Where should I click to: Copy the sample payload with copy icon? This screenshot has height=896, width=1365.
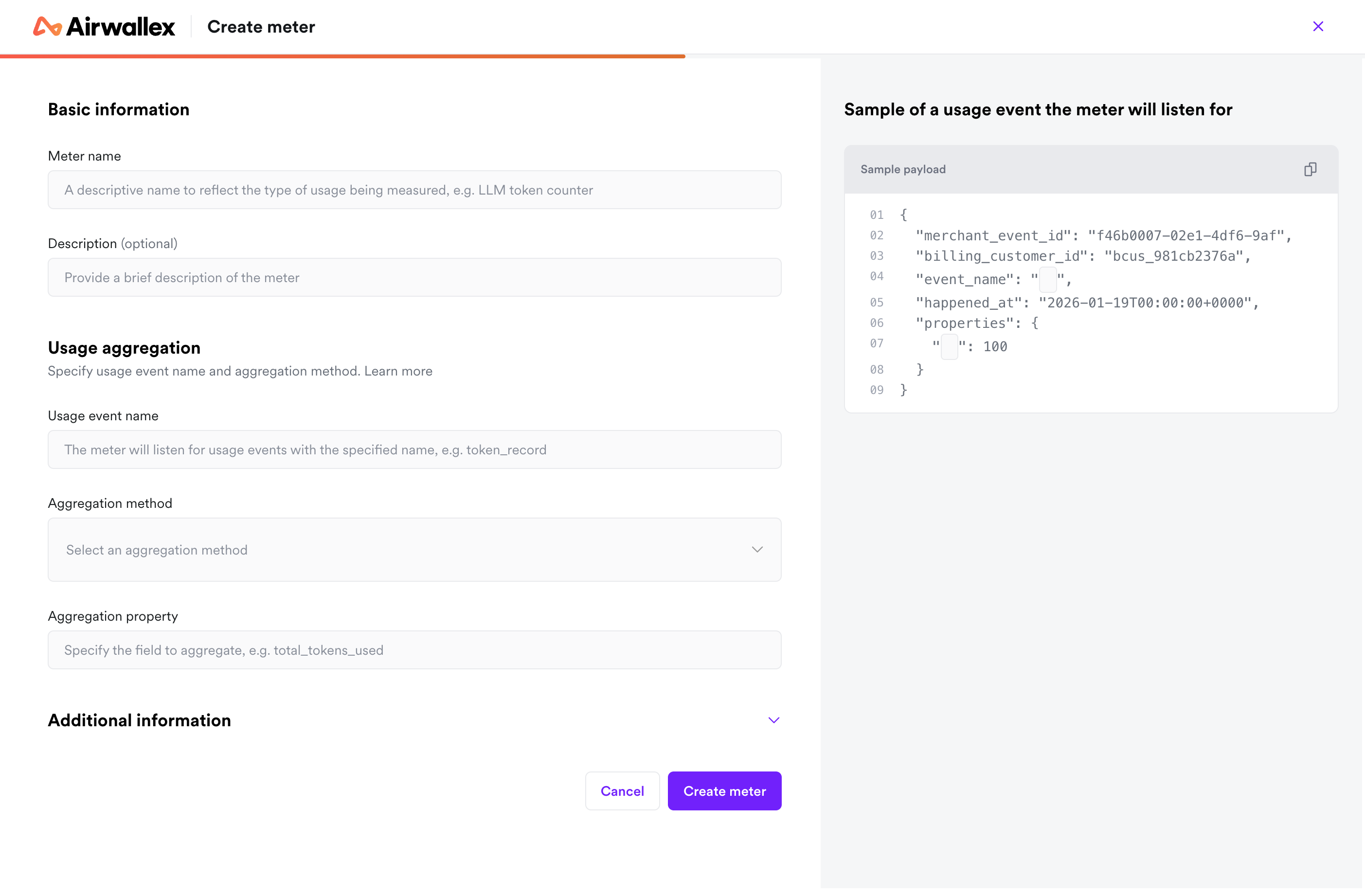tap(1310, 169)
